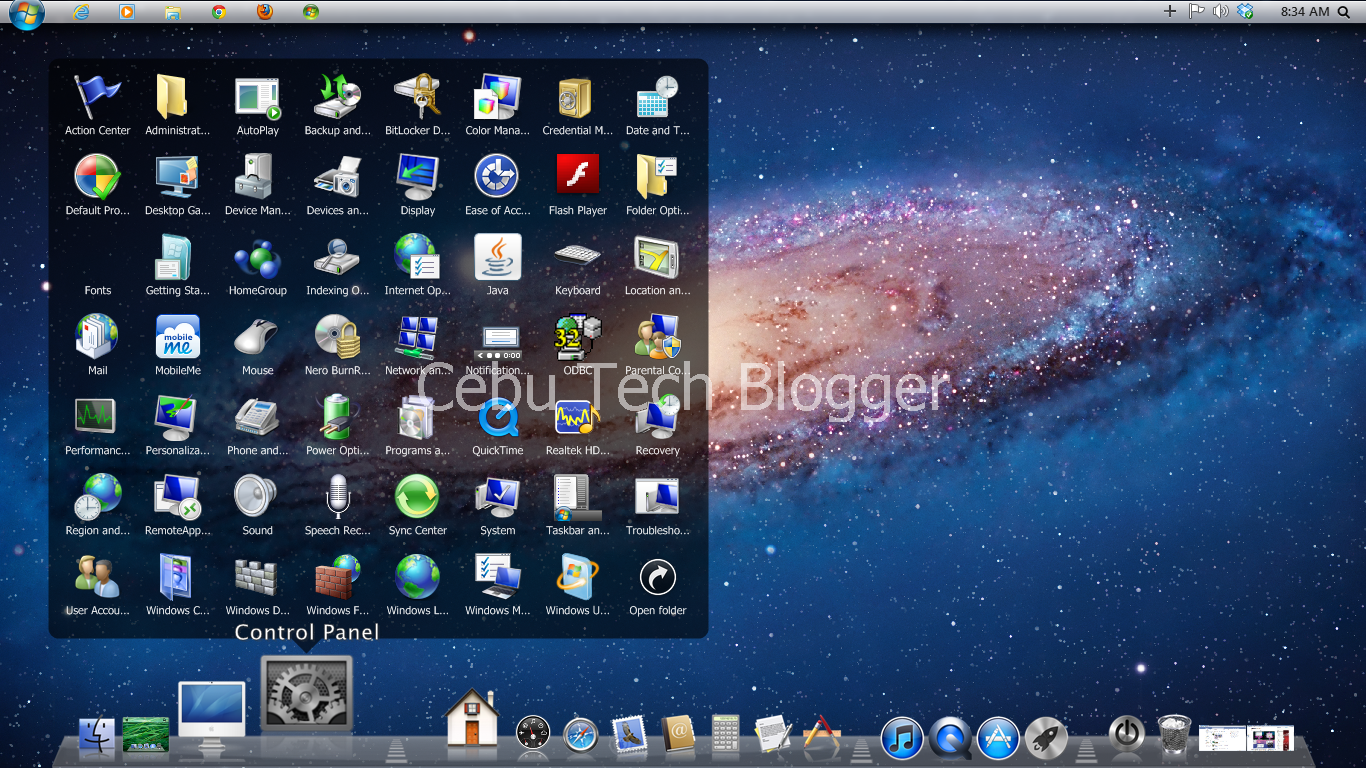The image size is (1366, 768).
Task: Open the AutoPlay settings icon
Action: click(x=258, y=97)
